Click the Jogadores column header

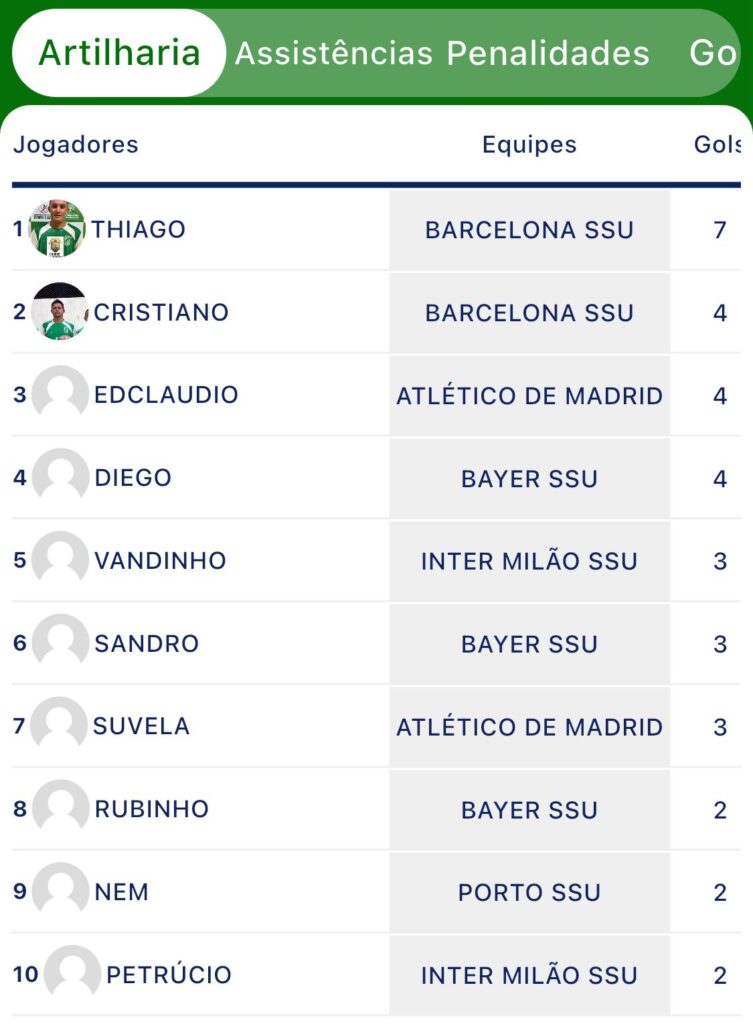coord(76,145)
